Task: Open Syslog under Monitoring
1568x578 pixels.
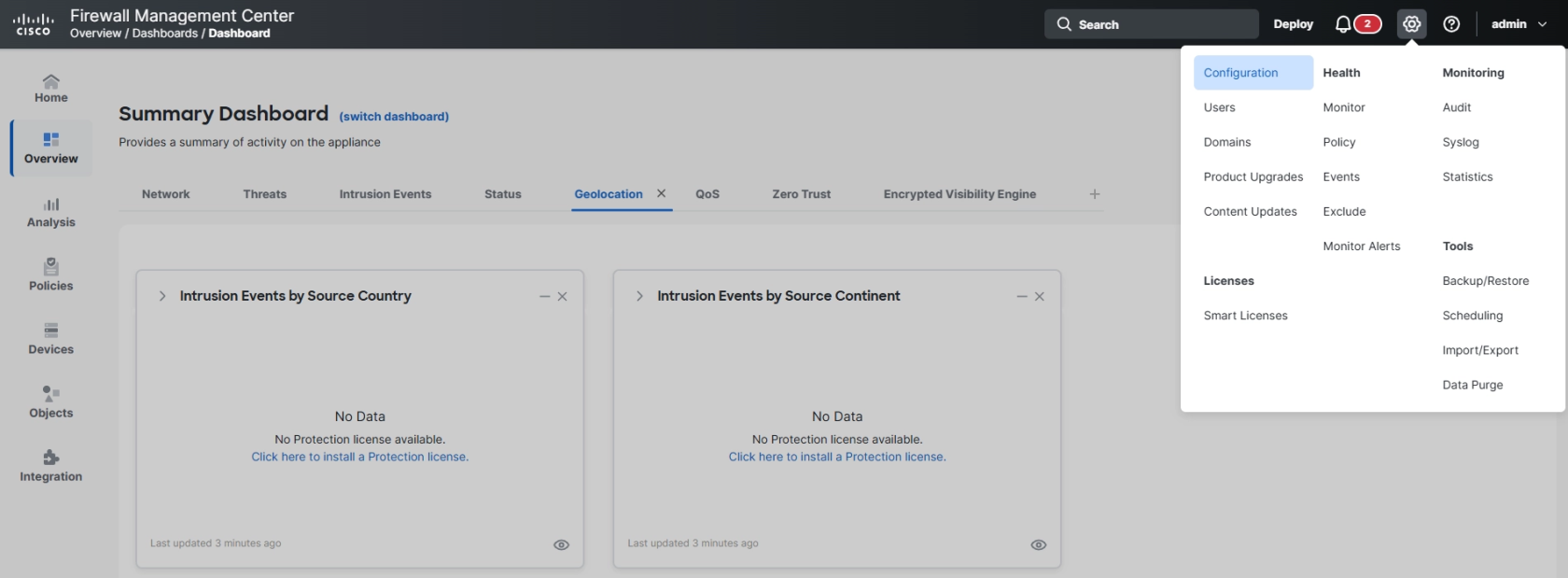Action: click(x=1461, y=142)
